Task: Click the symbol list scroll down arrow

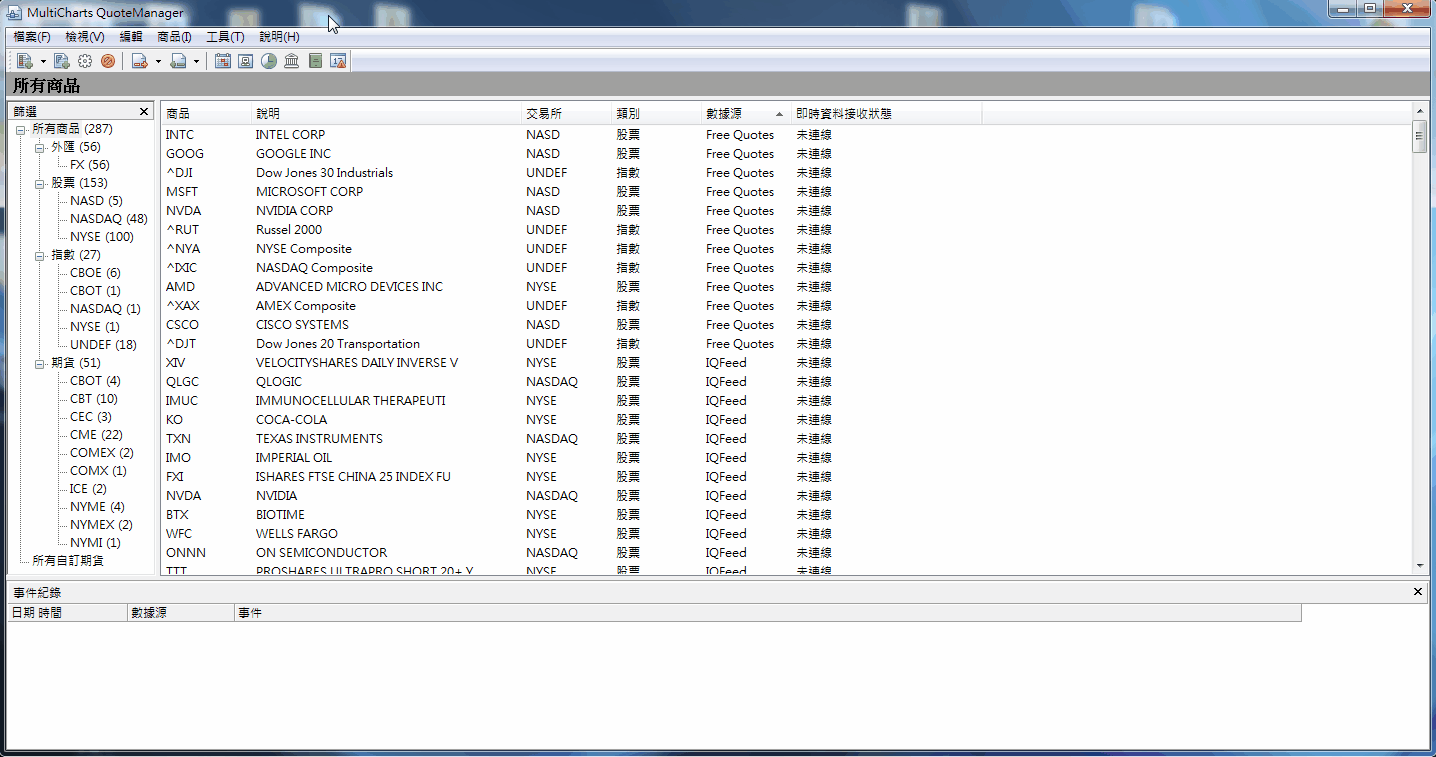Action: click(x=1419, y=566)
